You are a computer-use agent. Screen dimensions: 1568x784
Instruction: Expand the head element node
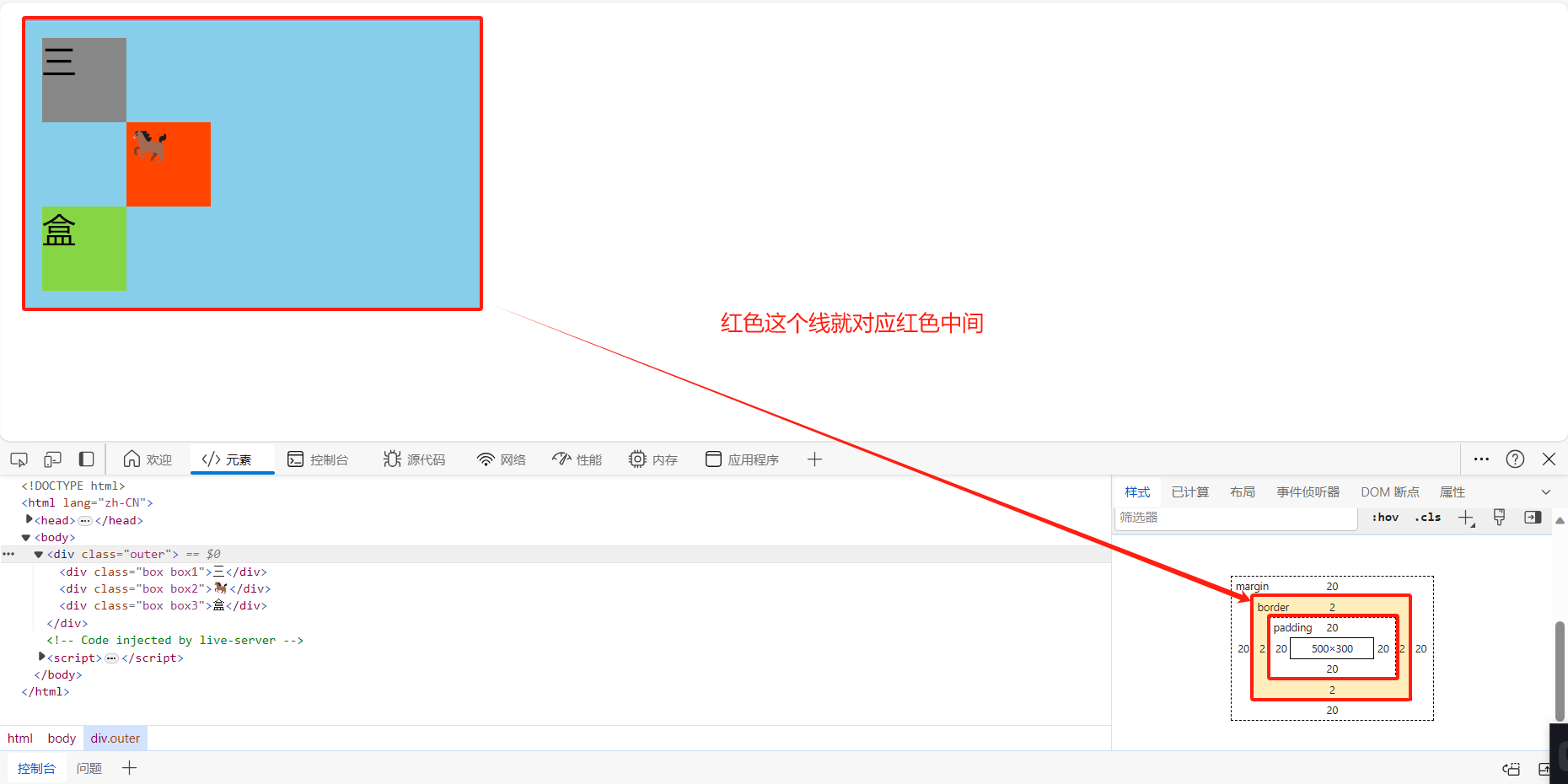(x=30, y=520)
